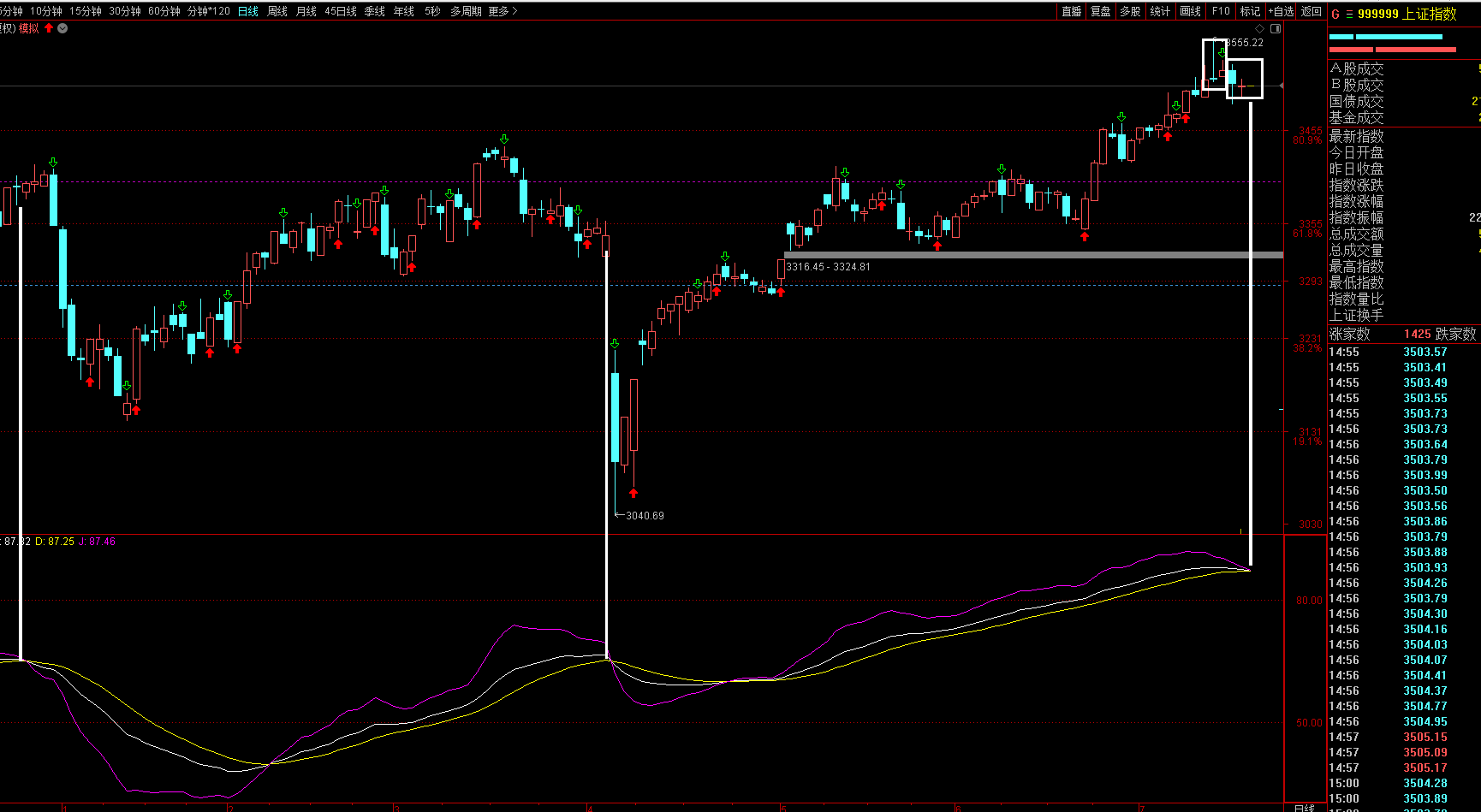Select the red tick row 3505.17
Viewport: 1481px width, 812px height.
tap(1404, 768)
